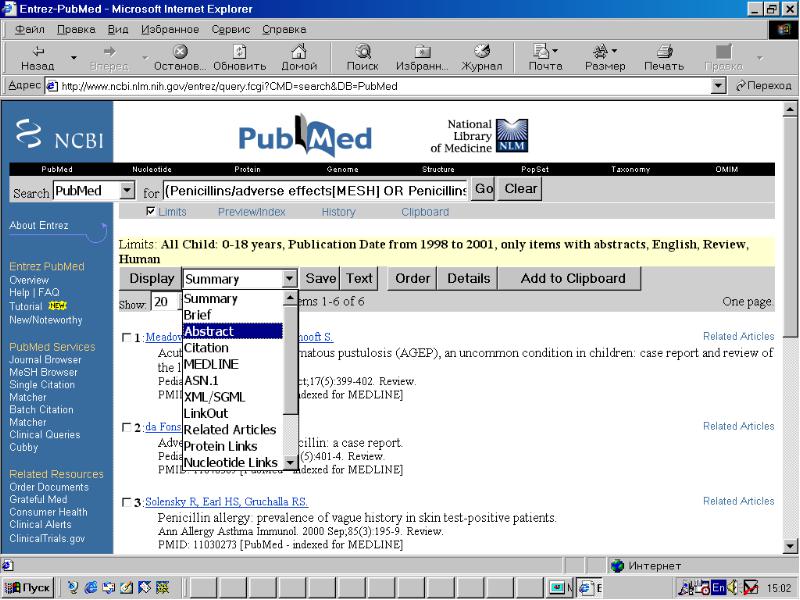Click the speaker volume icon in tray
The height and width of the screenshot is (600, 800).
point(733,588)
